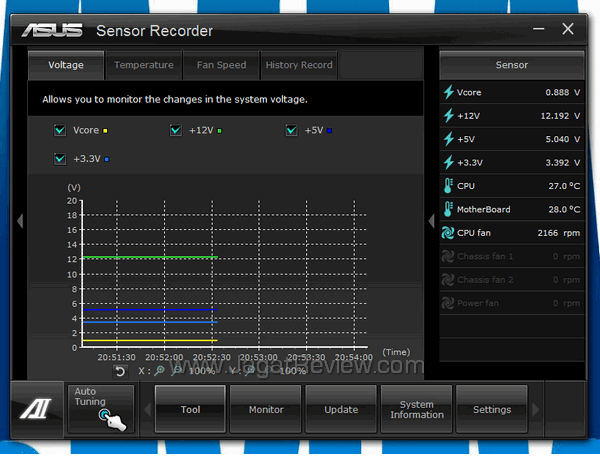Collapse the Sensor panel arrow

click(432, 221)
